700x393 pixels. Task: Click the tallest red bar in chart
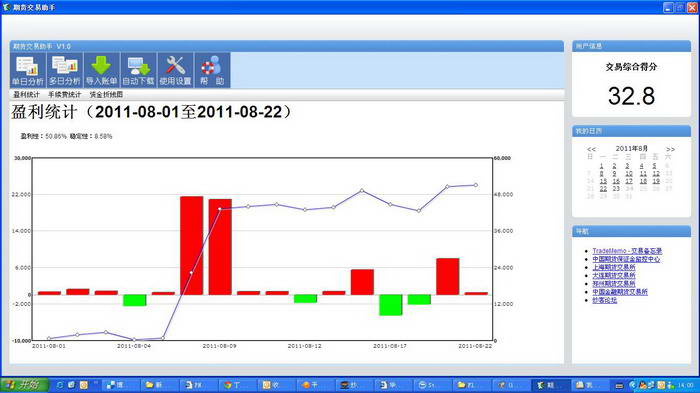coord(192,246)
